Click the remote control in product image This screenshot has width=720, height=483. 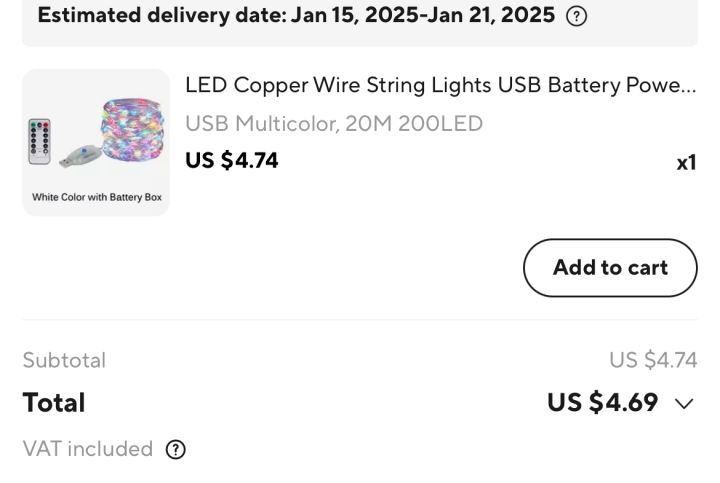pos(39,141)
